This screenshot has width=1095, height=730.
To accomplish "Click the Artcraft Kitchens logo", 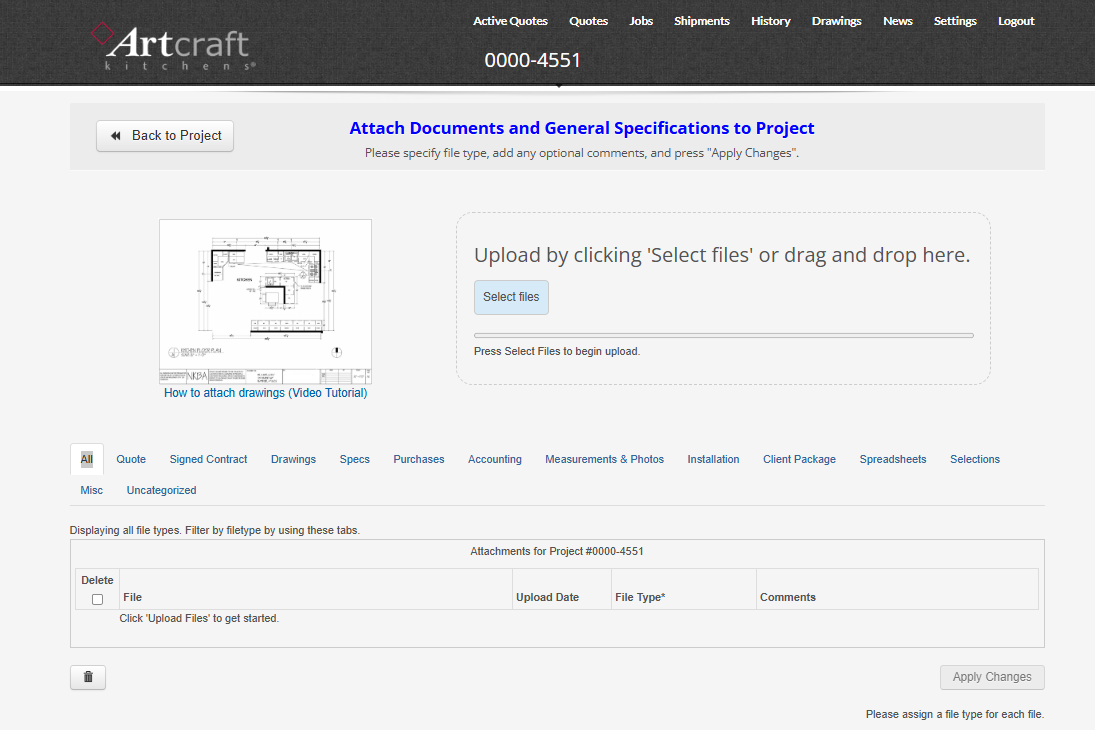I will 174,47.
